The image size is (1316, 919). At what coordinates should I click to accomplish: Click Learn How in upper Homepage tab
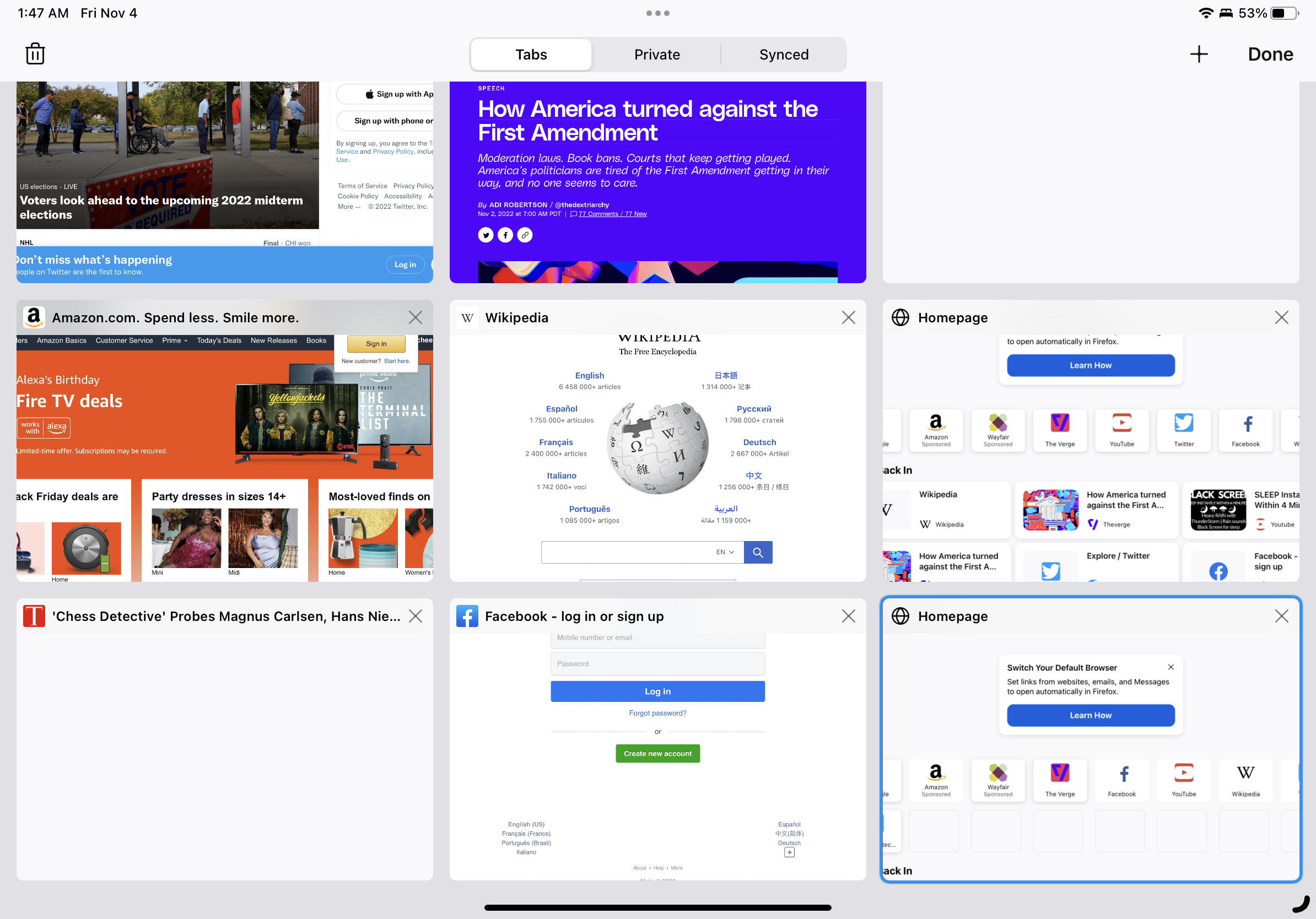[1090, 365]
